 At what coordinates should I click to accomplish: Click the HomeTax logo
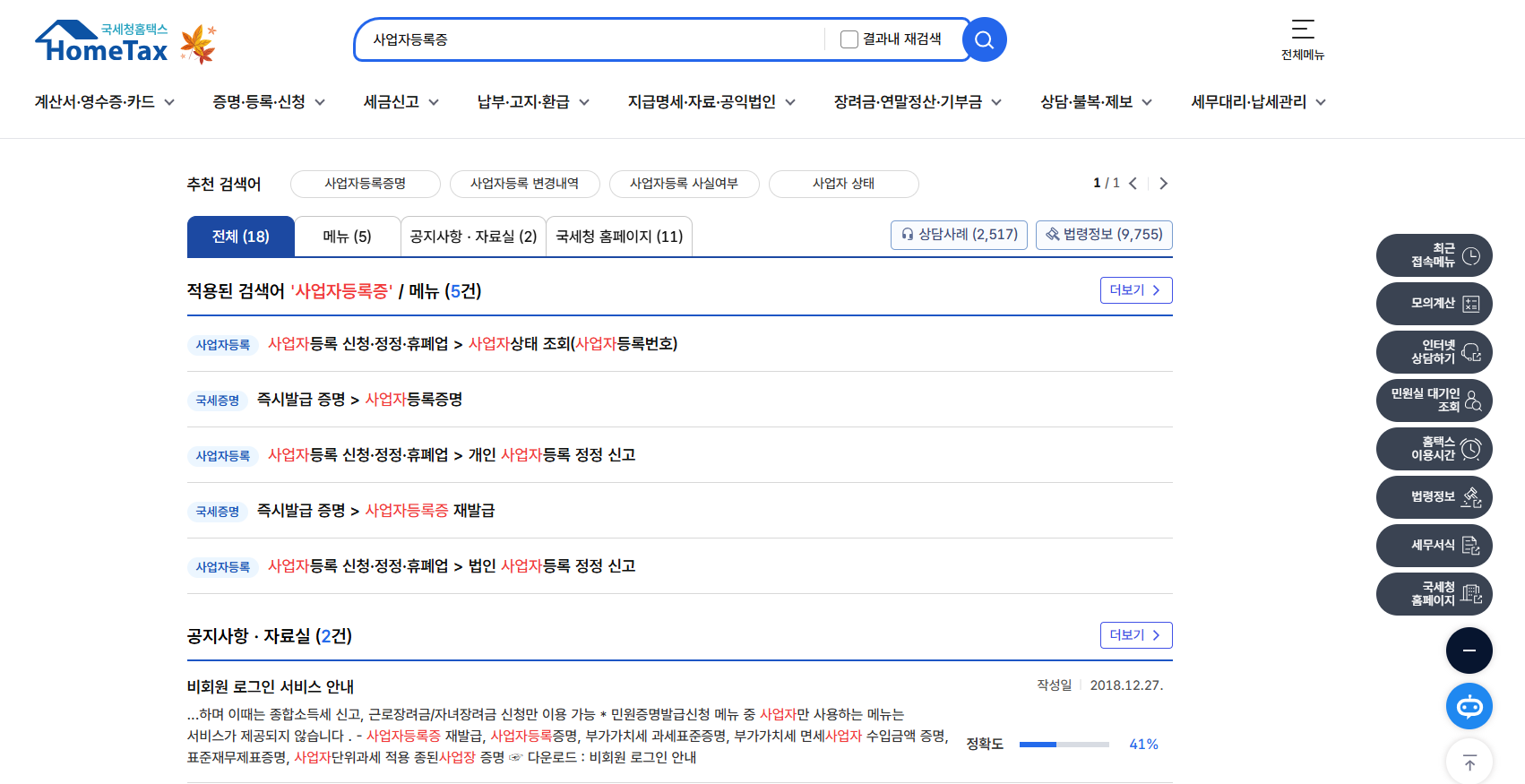coord(101,42)
